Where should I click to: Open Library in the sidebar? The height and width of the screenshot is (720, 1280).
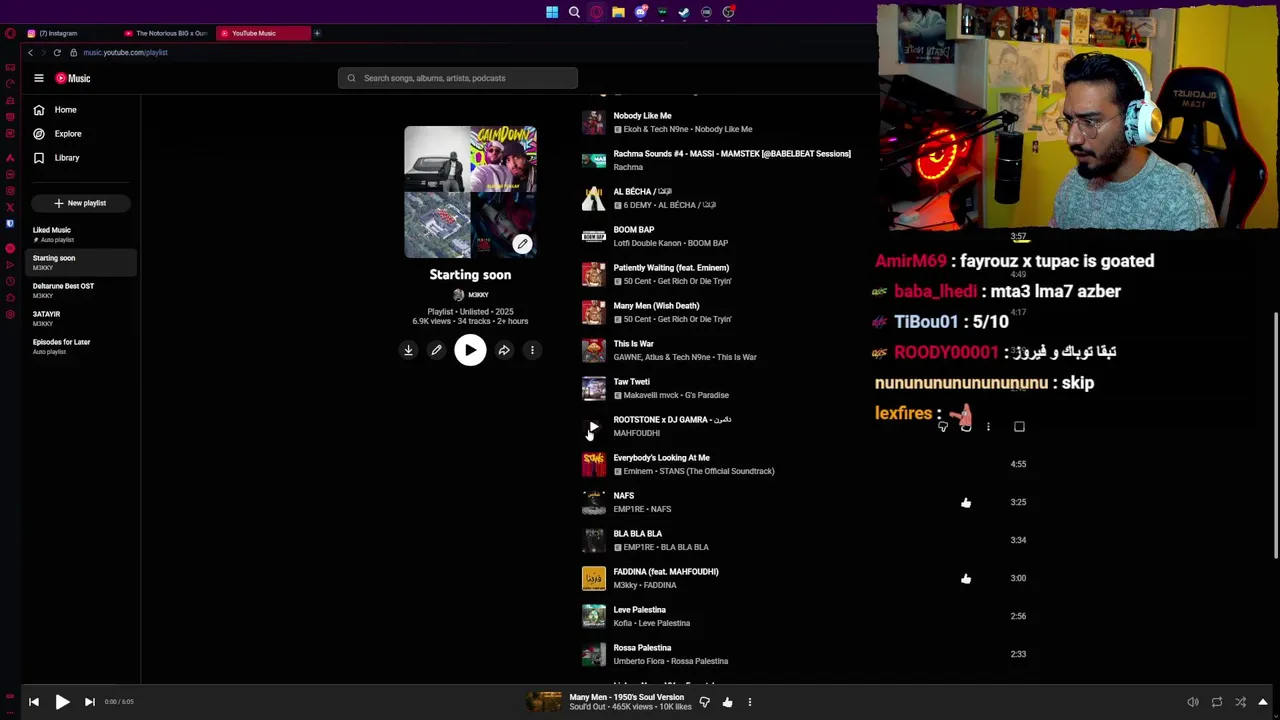pos(66,158)
